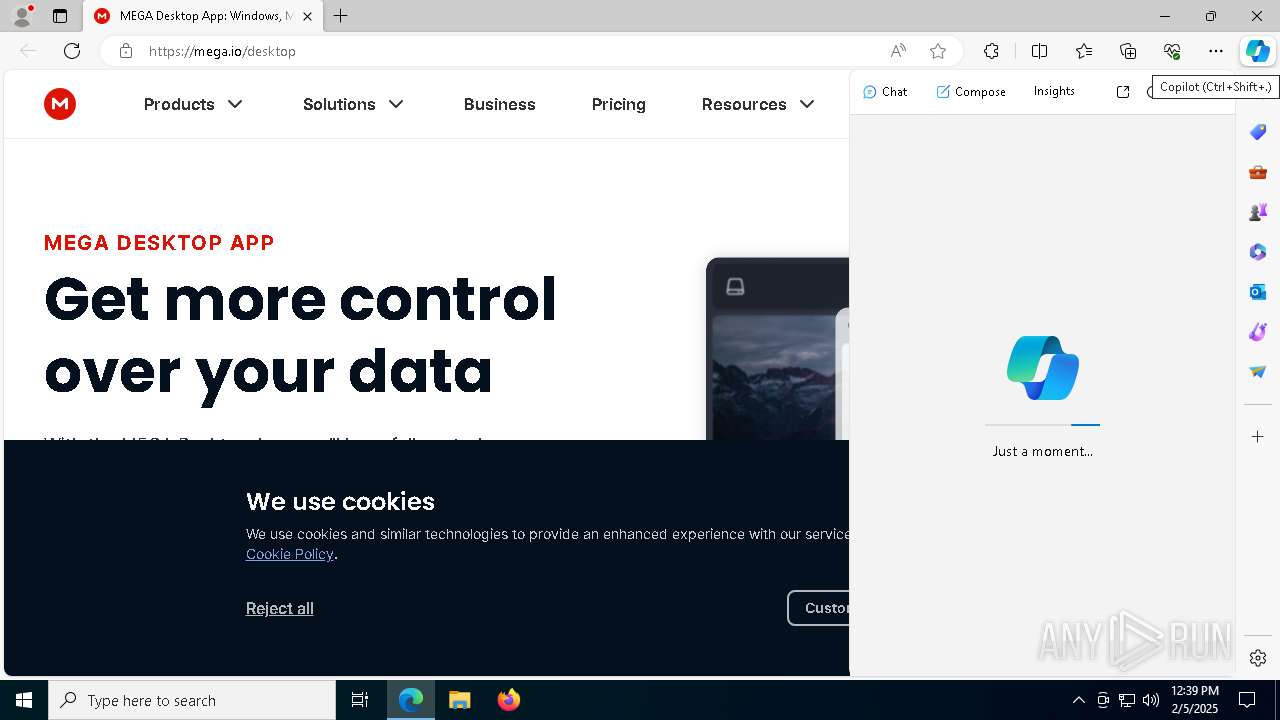The image size is (1280, 720).
Task: Open Copilot link in new tab icon
Action: [x=1123, y=91]
